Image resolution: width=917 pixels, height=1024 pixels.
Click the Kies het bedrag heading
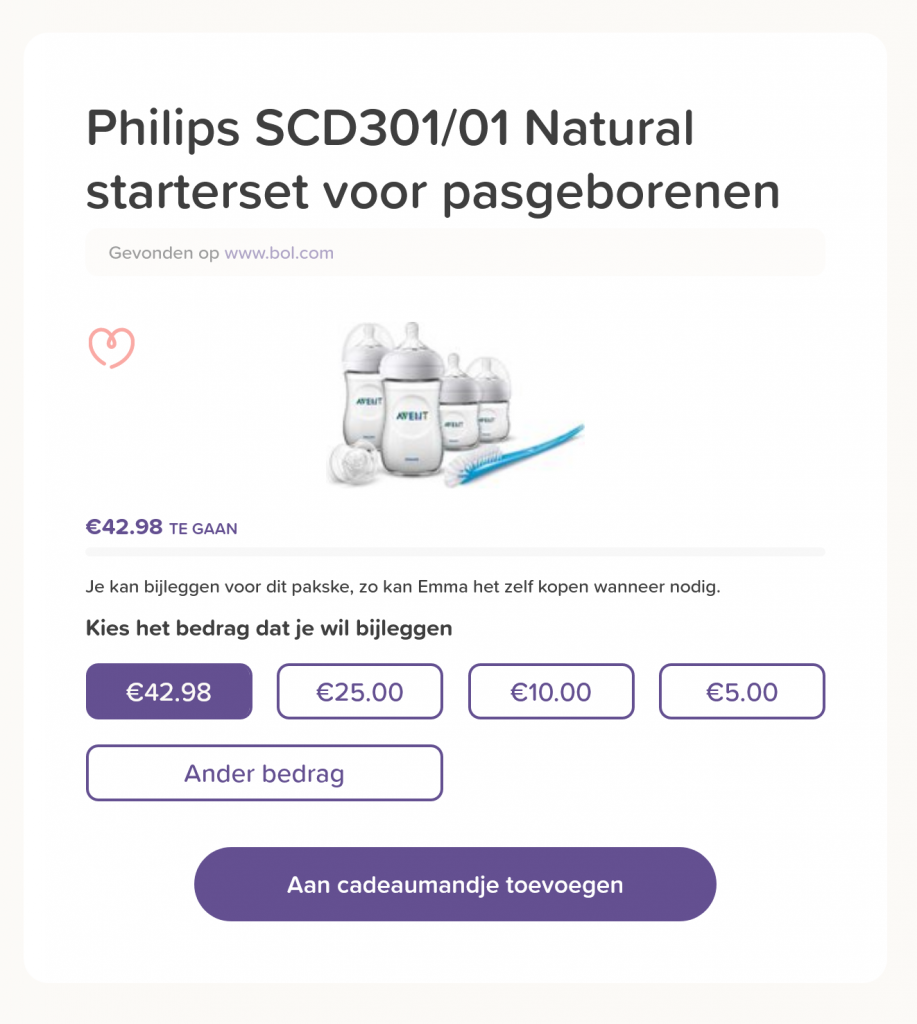(x=269, y=628)
